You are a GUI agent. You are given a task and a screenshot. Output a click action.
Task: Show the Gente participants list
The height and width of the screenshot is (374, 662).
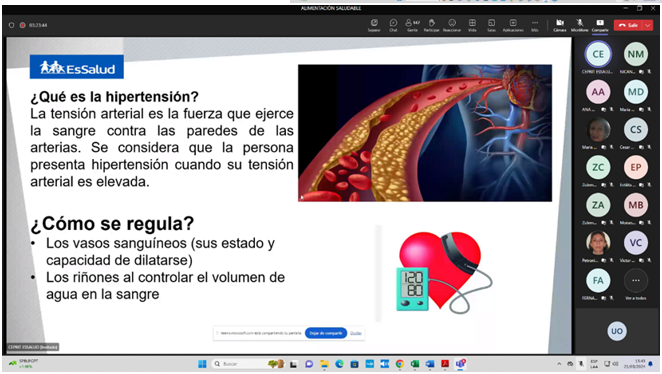pyautogui.click(x=412, y=25)
